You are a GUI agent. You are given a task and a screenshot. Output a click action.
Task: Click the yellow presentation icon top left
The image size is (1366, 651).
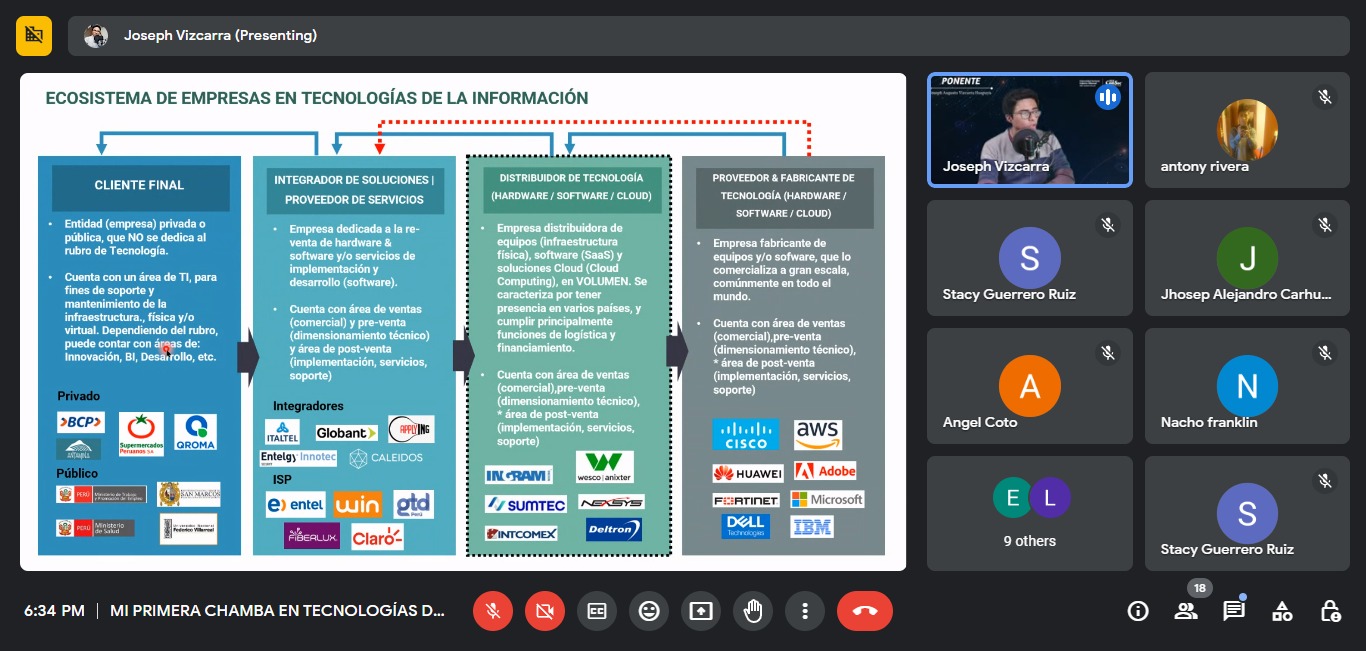pos(34,35)
